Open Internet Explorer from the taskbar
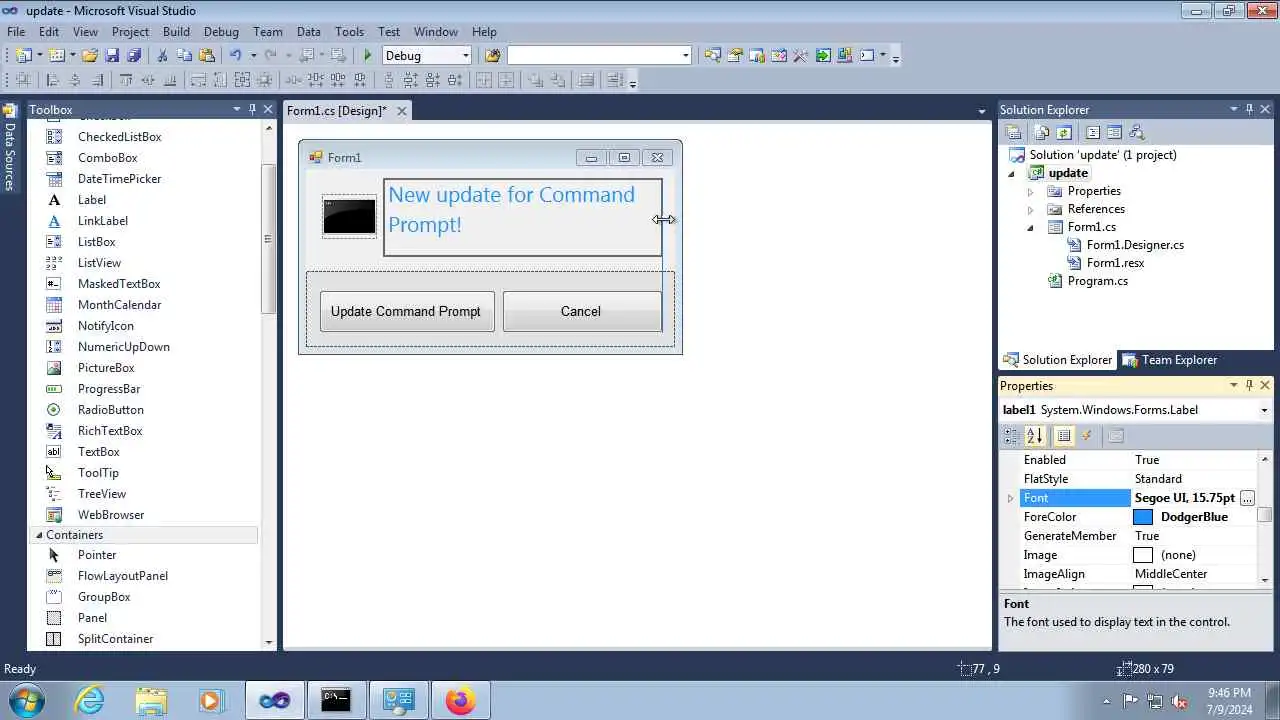Image resolution: width=1280 pixels, height=720 pixels. tap(90, 700)
